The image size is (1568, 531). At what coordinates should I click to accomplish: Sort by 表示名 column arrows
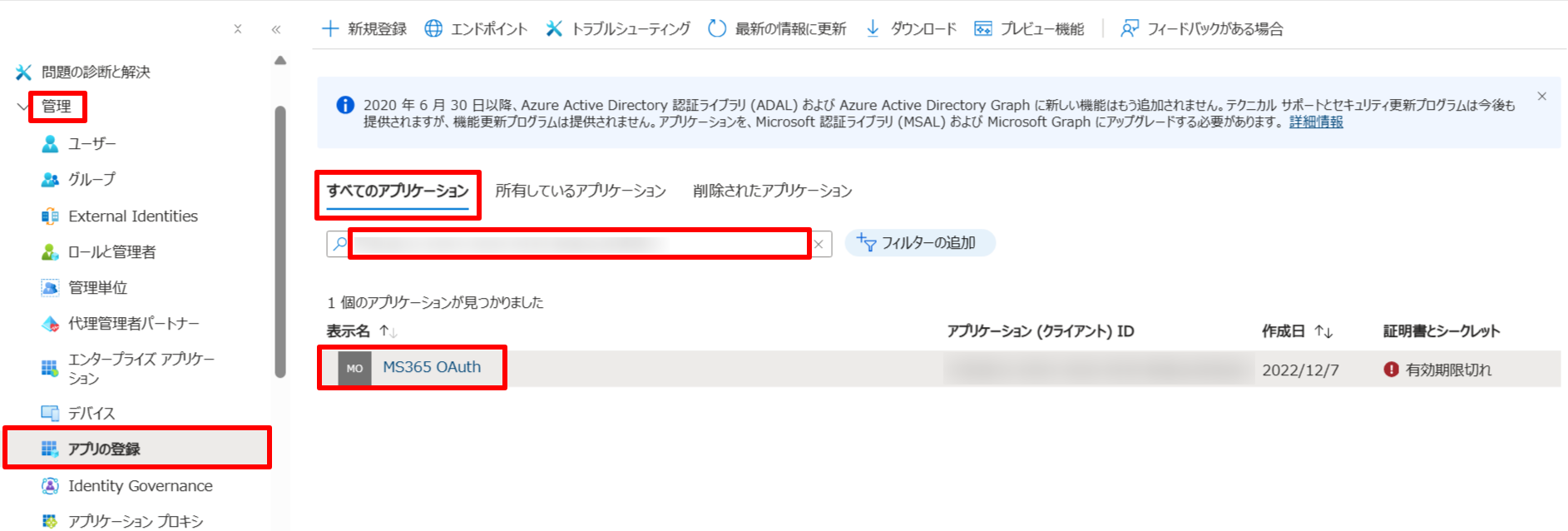click(x=388, y=331)
